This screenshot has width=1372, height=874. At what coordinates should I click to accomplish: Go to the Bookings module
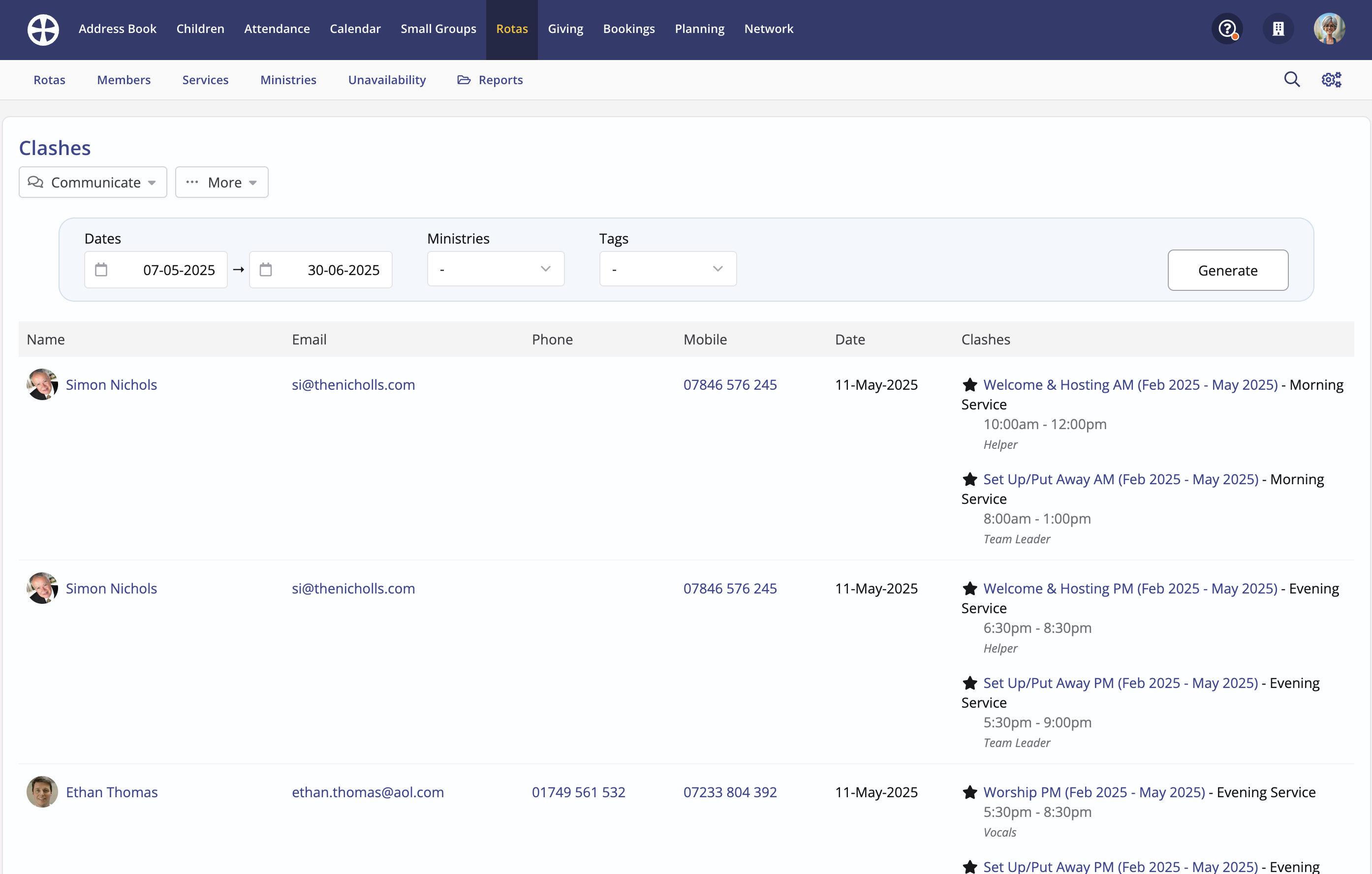[629, 29]
